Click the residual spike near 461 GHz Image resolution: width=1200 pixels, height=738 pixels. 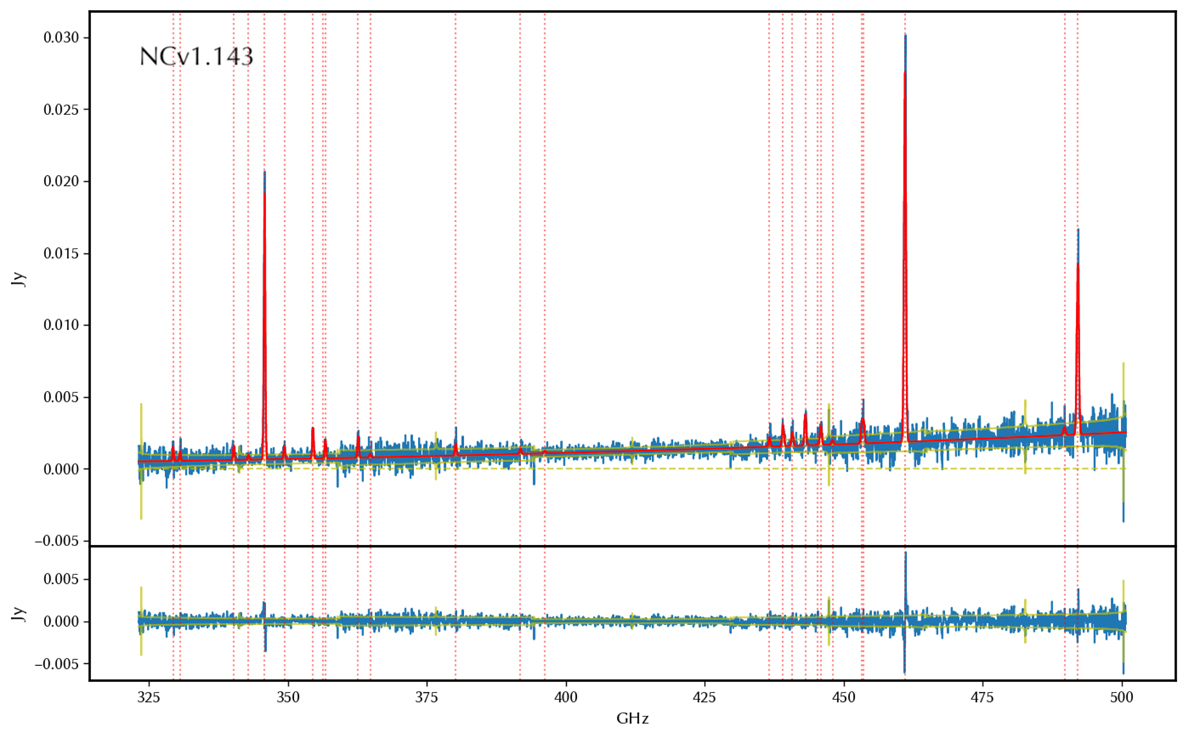905,612
